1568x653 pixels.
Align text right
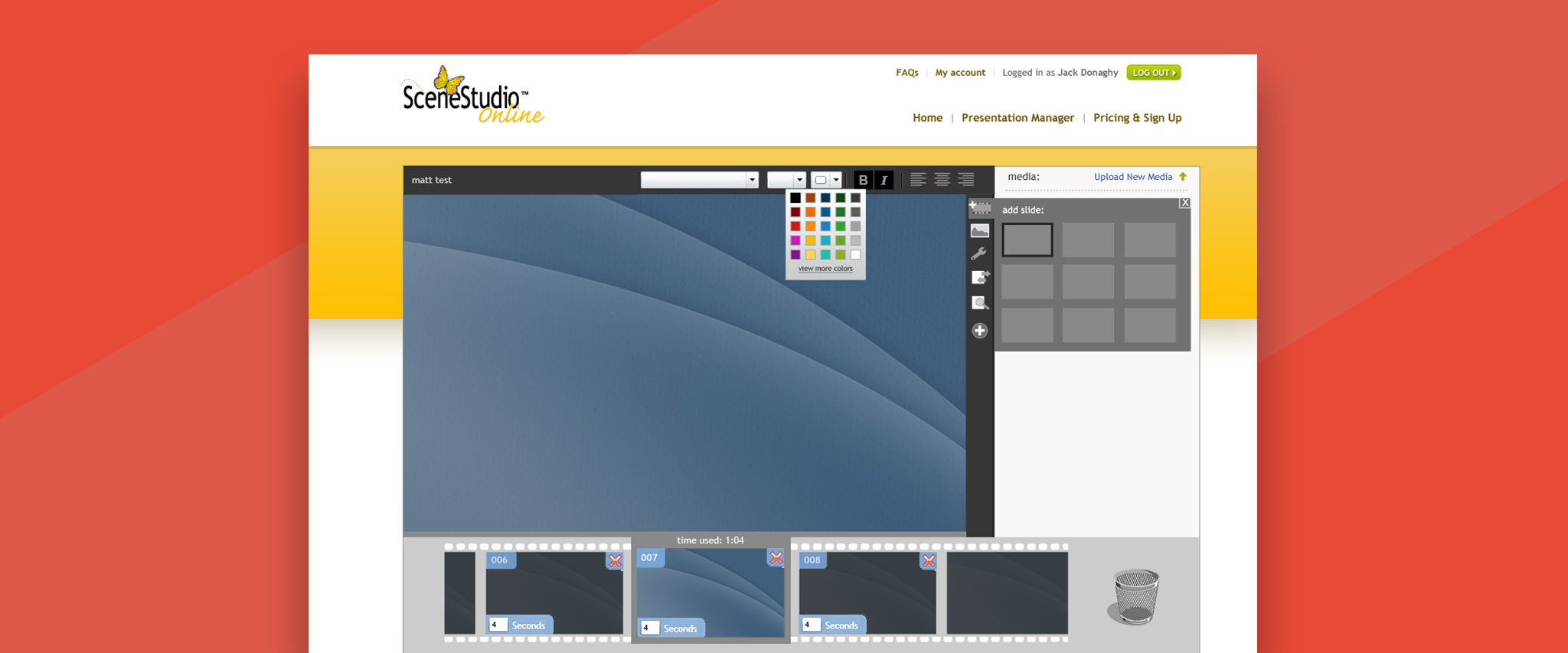point(966,179)
